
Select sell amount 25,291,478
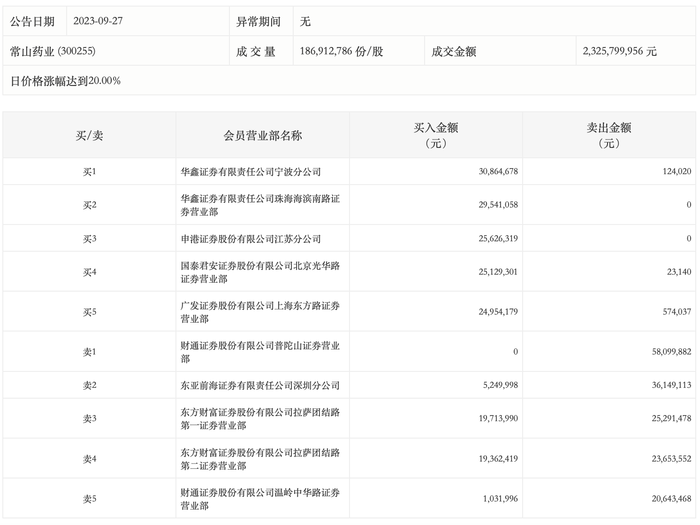pyautogui.click(x=671, y=419)
